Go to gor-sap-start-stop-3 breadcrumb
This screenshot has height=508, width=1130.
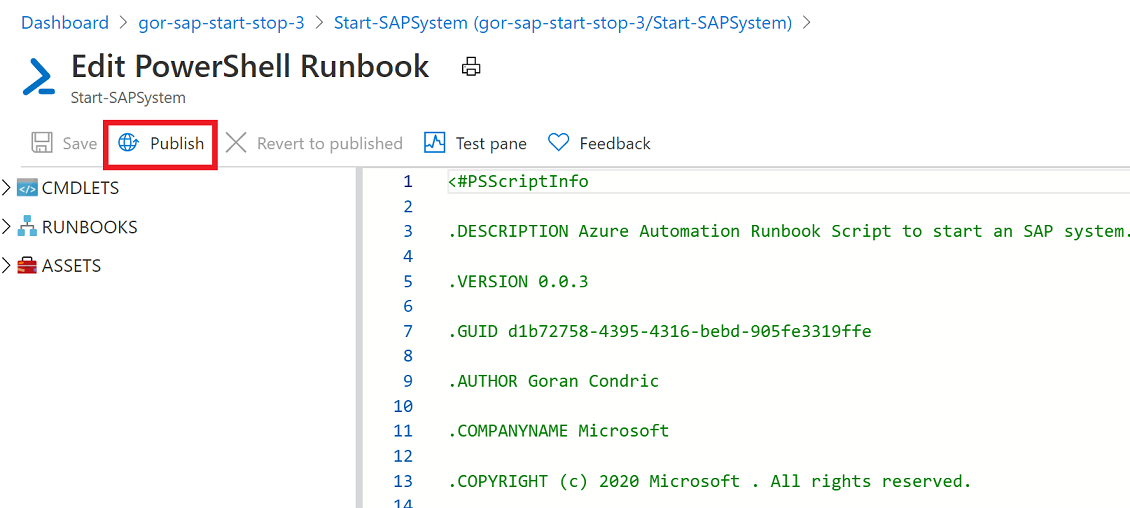point(221,22)
